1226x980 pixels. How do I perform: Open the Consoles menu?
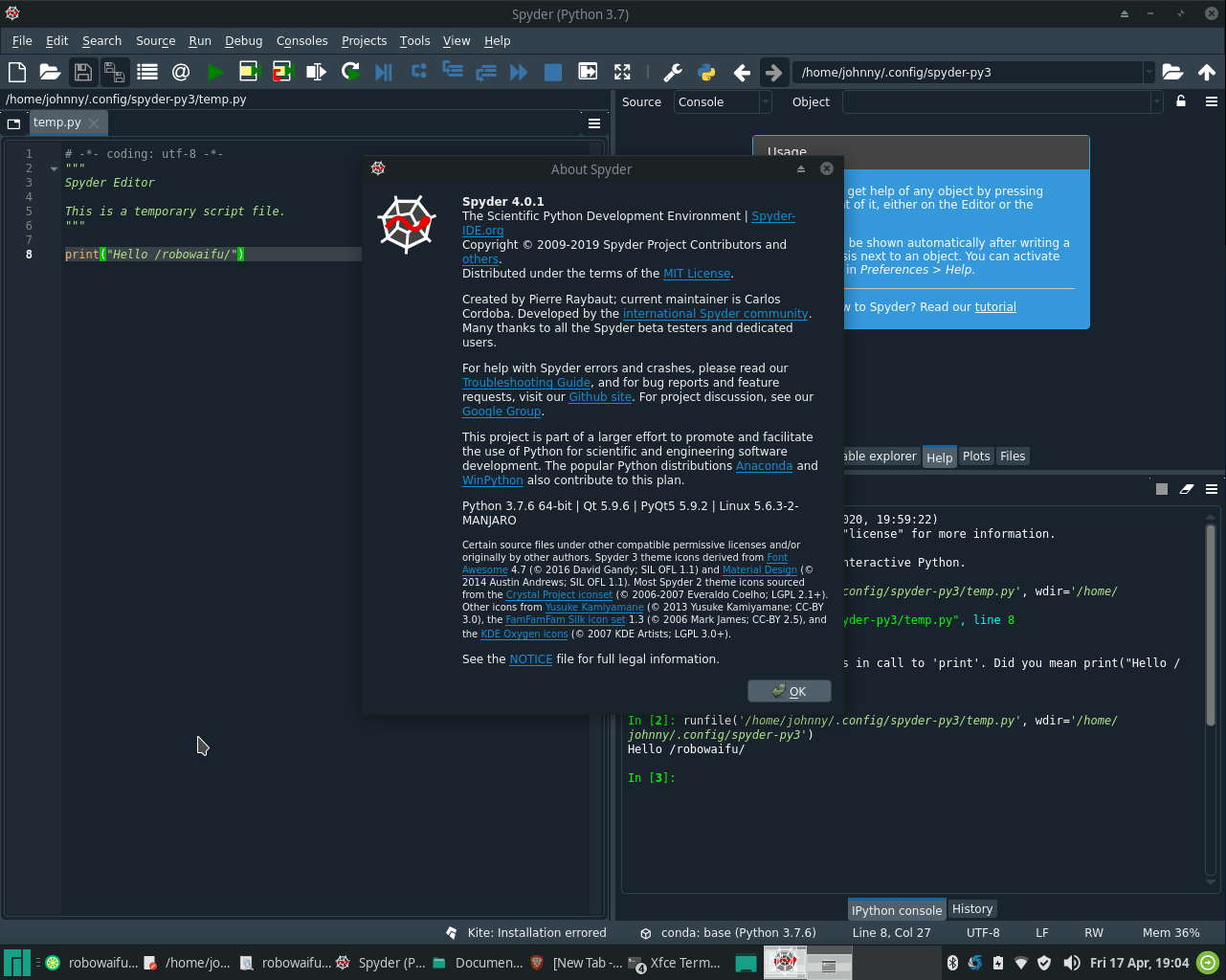coord(301,41)
